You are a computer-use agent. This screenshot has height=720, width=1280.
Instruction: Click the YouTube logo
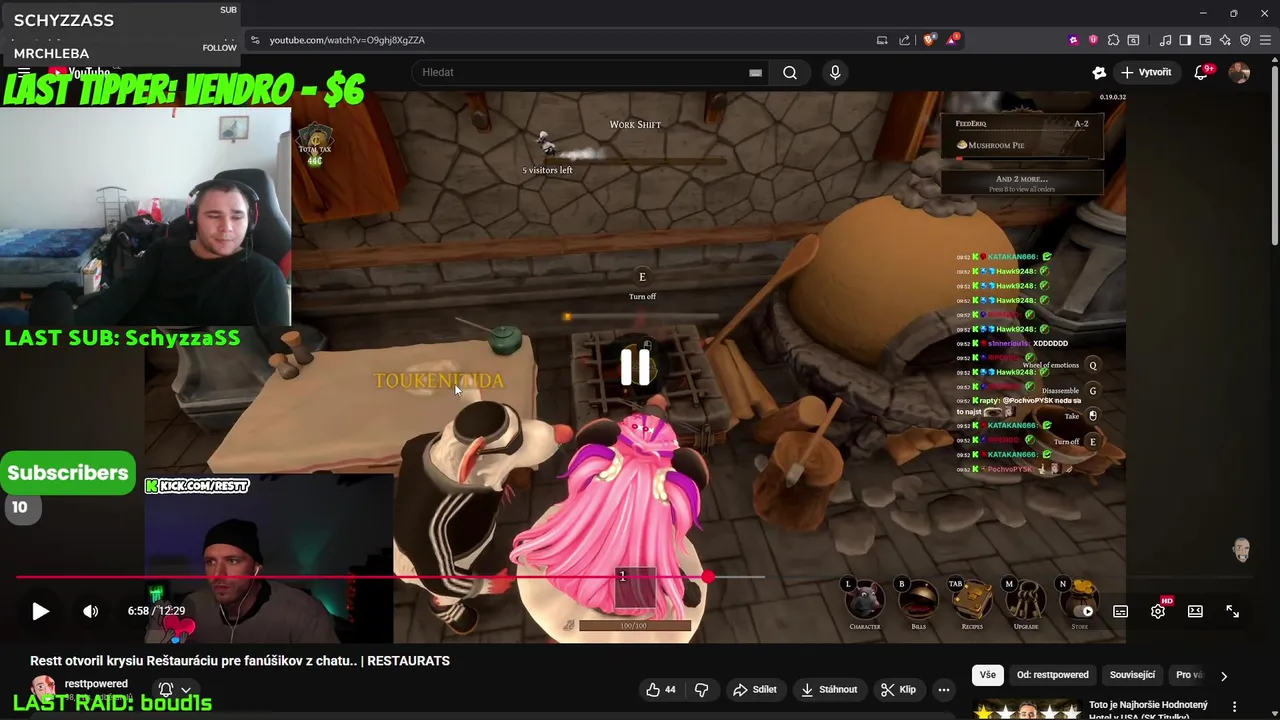78,72
